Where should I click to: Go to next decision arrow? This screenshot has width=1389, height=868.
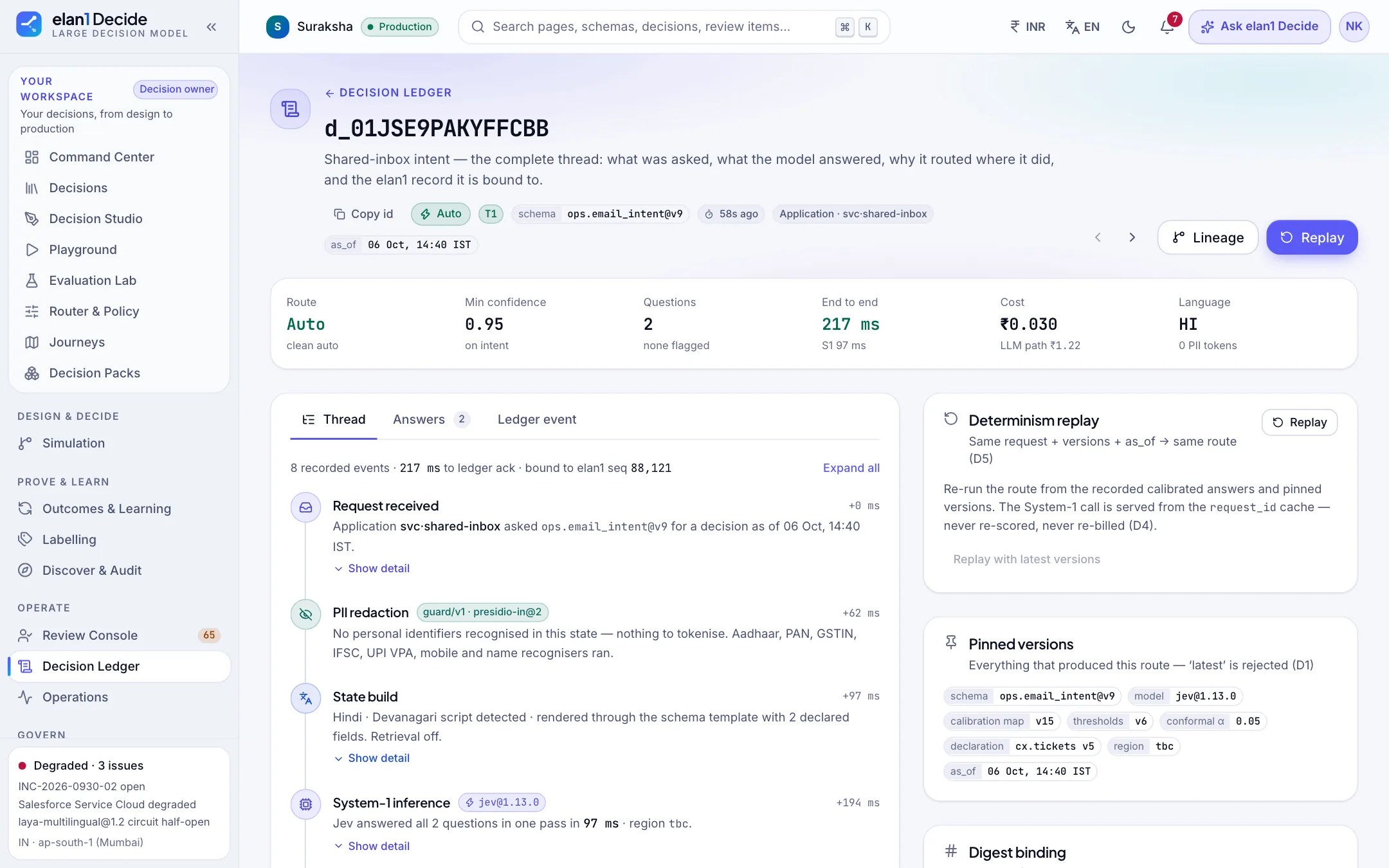[1132, 238]
